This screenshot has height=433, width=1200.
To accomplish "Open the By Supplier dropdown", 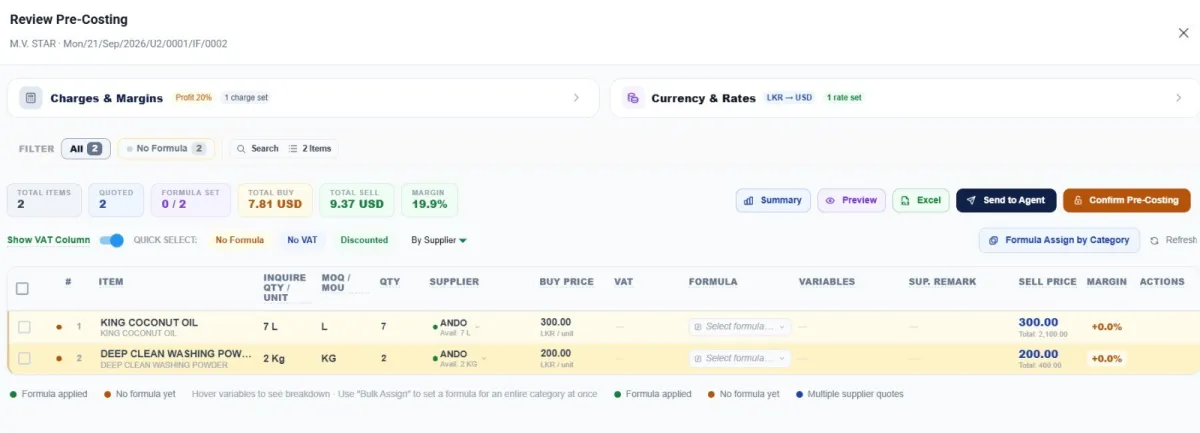I will [x=439, y=240].
